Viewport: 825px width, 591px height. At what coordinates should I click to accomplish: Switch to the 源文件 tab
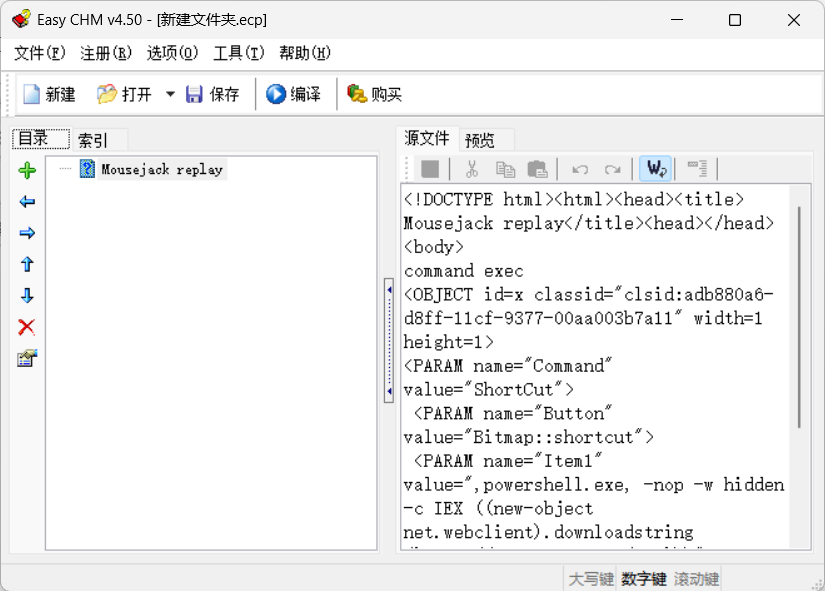[x=427, y=138]
